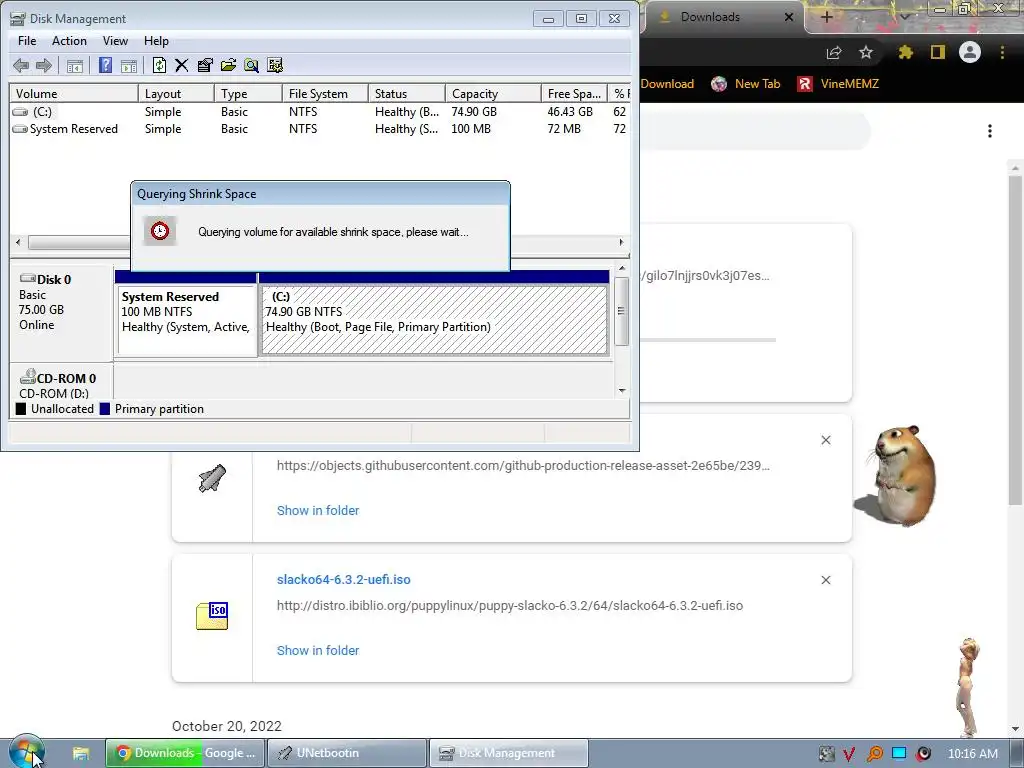Image resolution: width=1024 pixels, height=768 pixels.
Task: Open Chrome extensions puzzle icon
Action: [905, 52]
